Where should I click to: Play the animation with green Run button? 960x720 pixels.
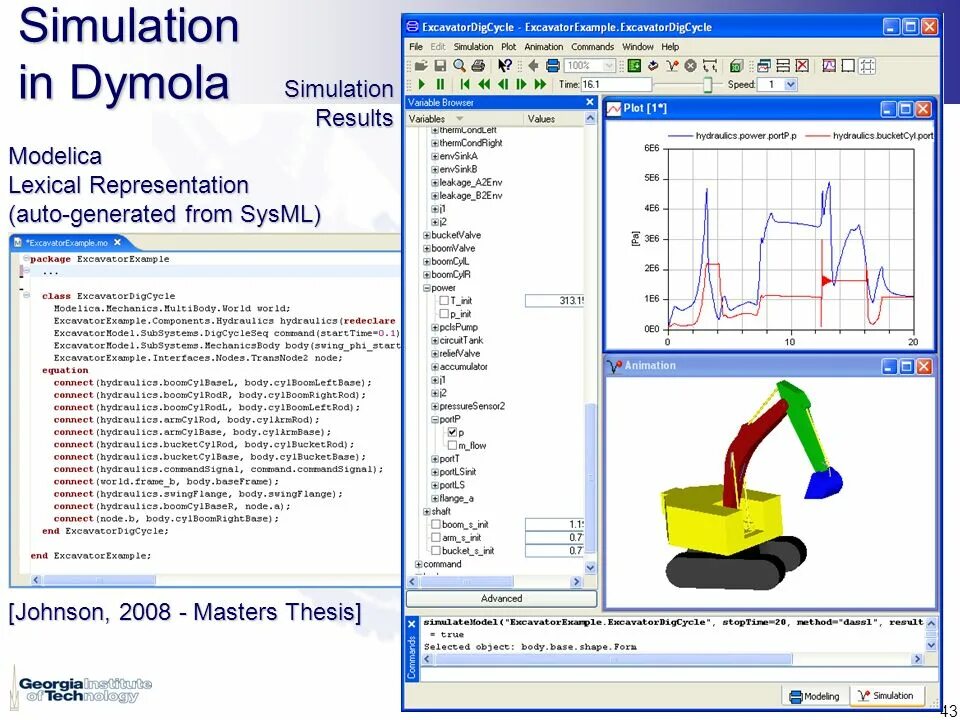(421, 84)
